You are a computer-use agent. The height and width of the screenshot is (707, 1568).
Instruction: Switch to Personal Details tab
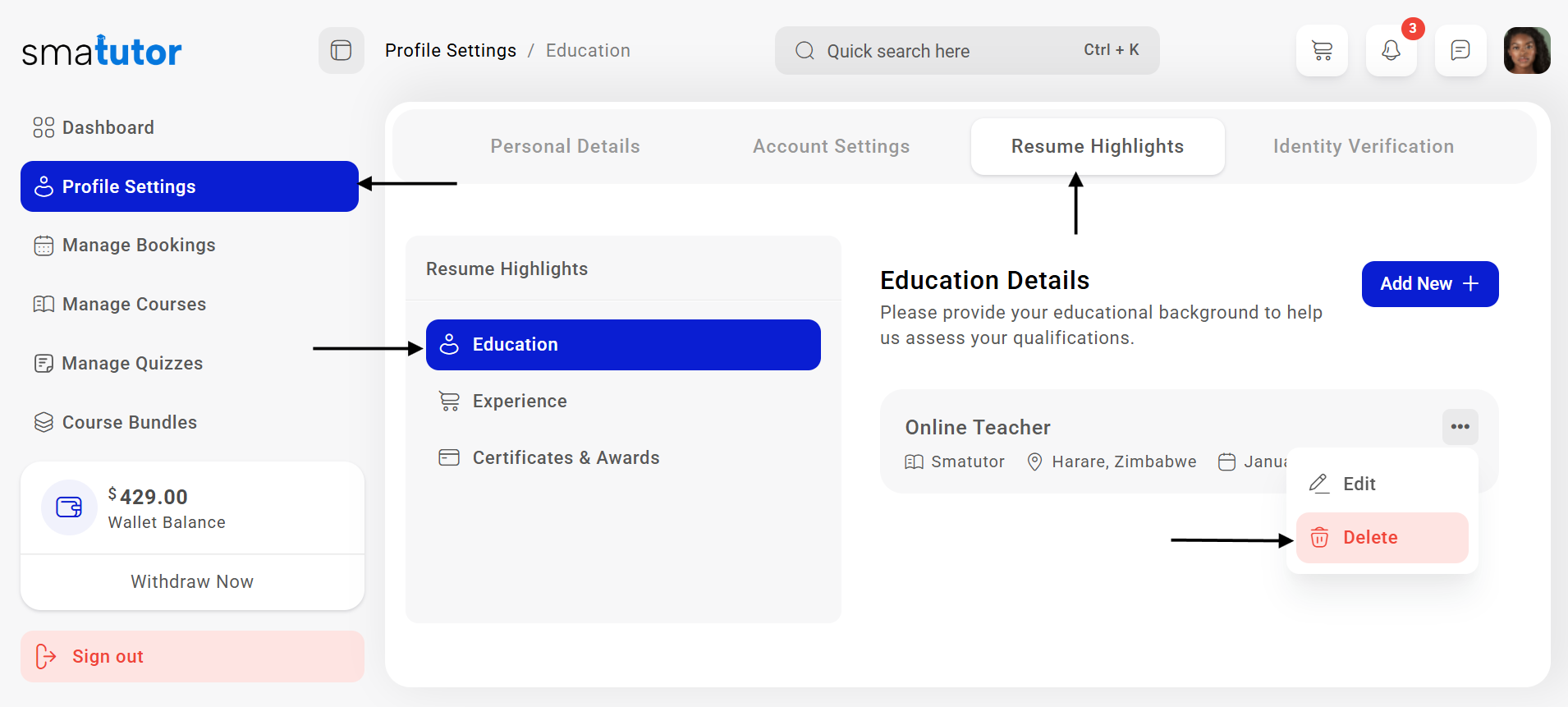click(565, 146)
